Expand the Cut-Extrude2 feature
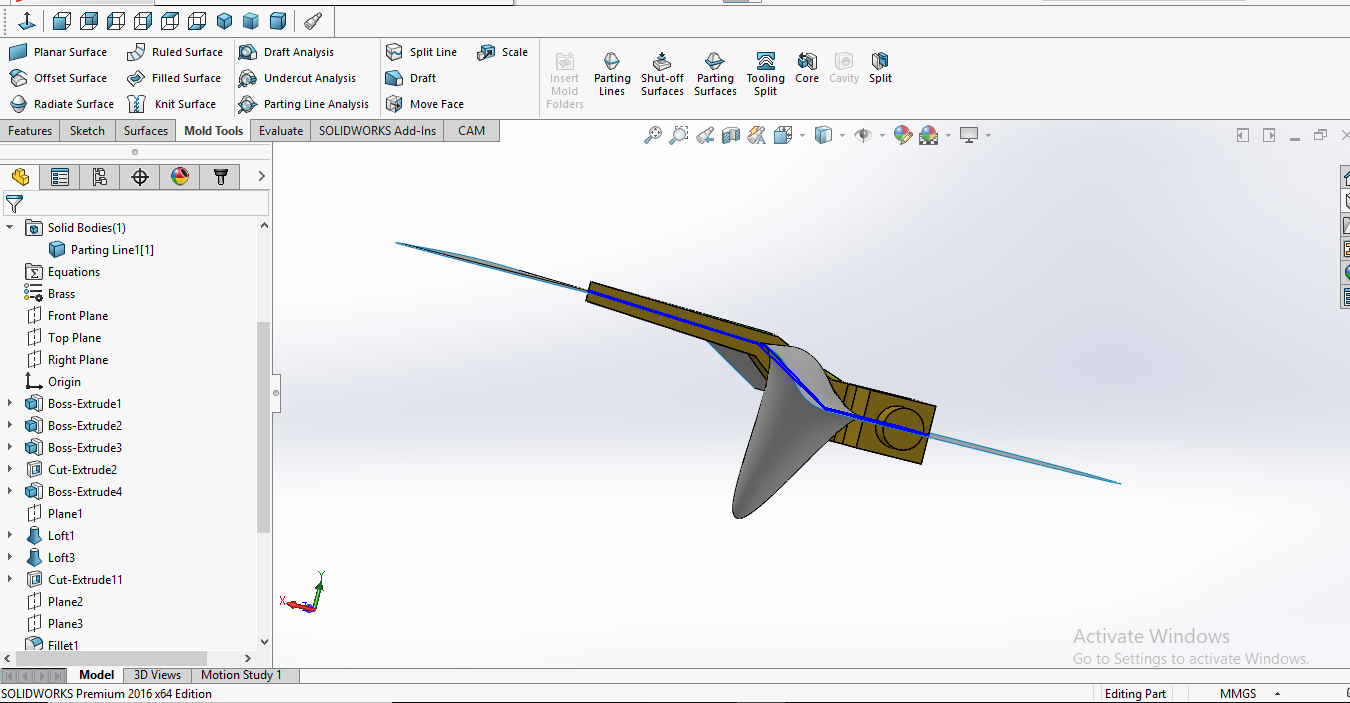 tap(10, 470)
